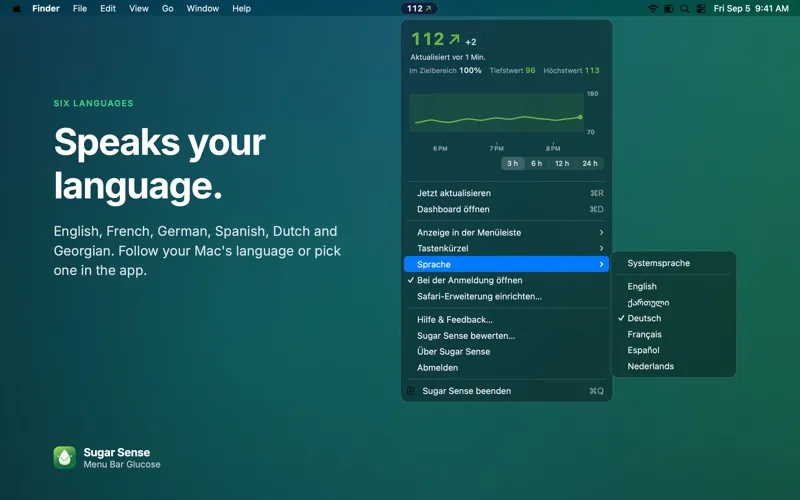Open the Go menu
The image size is (800, 500).
[x=167, y=9]
